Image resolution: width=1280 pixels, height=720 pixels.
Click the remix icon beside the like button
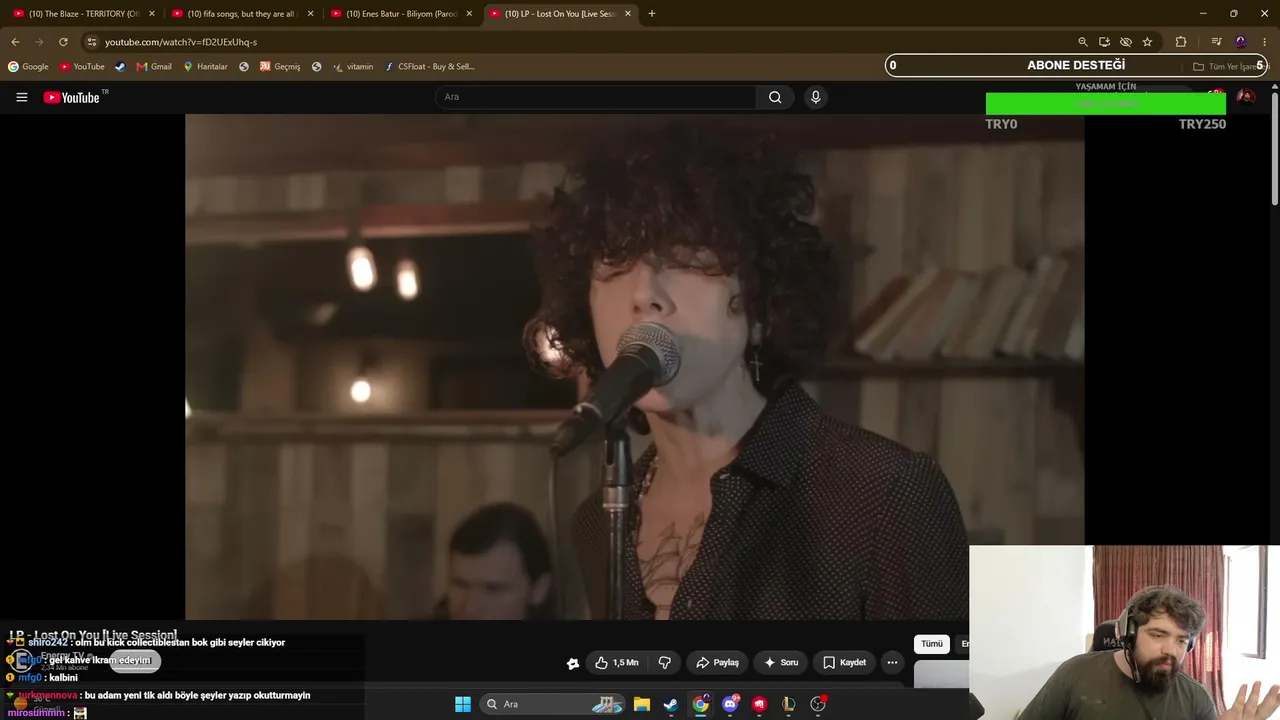pyautogui.click(x=572, y=663)
